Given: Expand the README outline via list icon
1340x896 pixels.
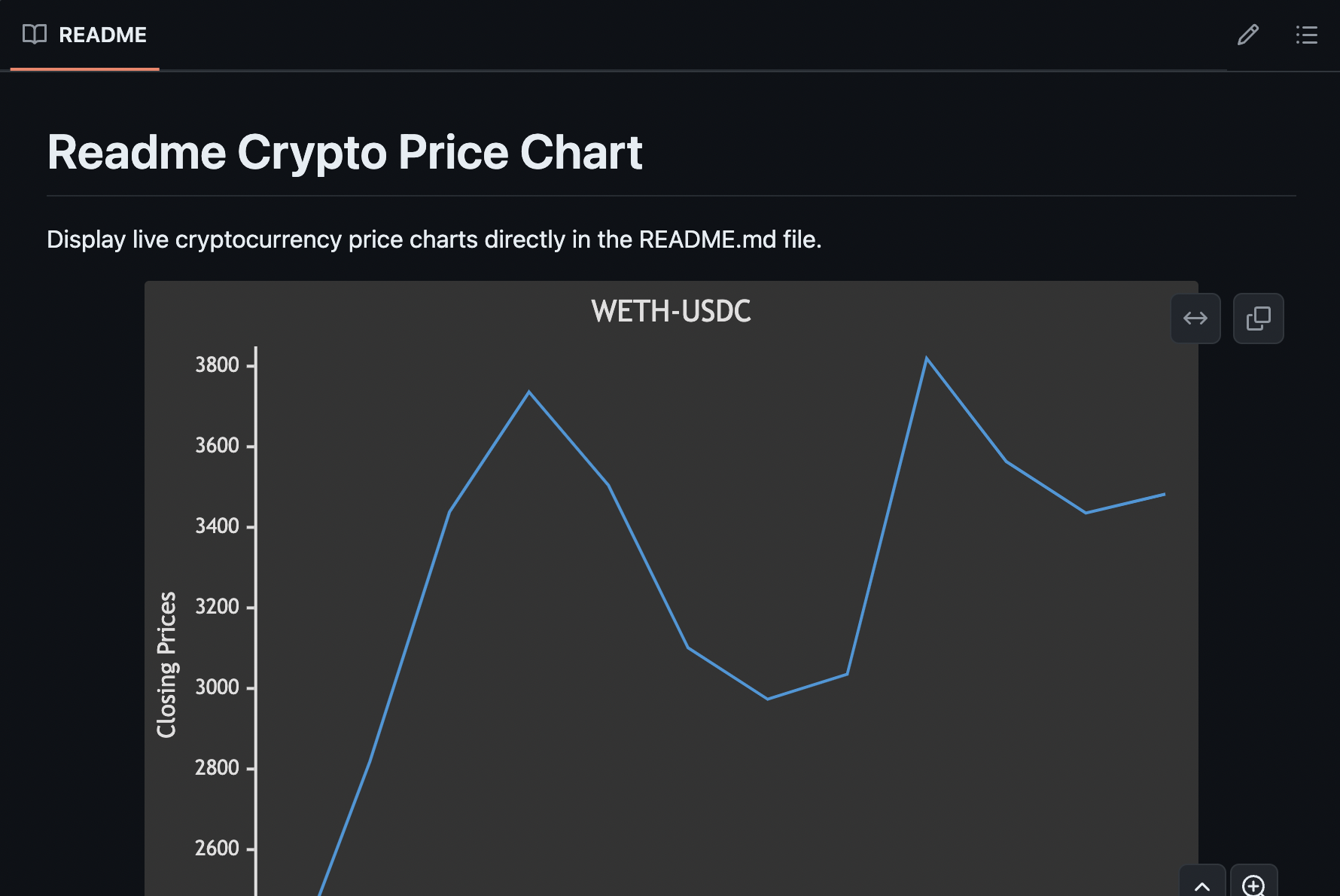Looking at the screenshot, I should coord(1305,35).
